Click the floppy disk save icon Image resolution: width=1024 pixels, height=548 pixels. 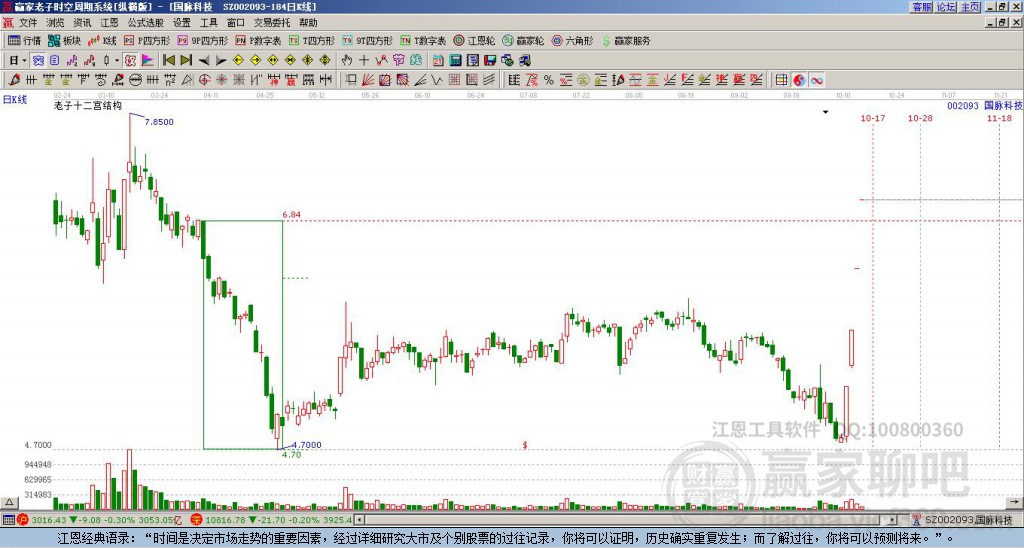(x=490, y=61)
